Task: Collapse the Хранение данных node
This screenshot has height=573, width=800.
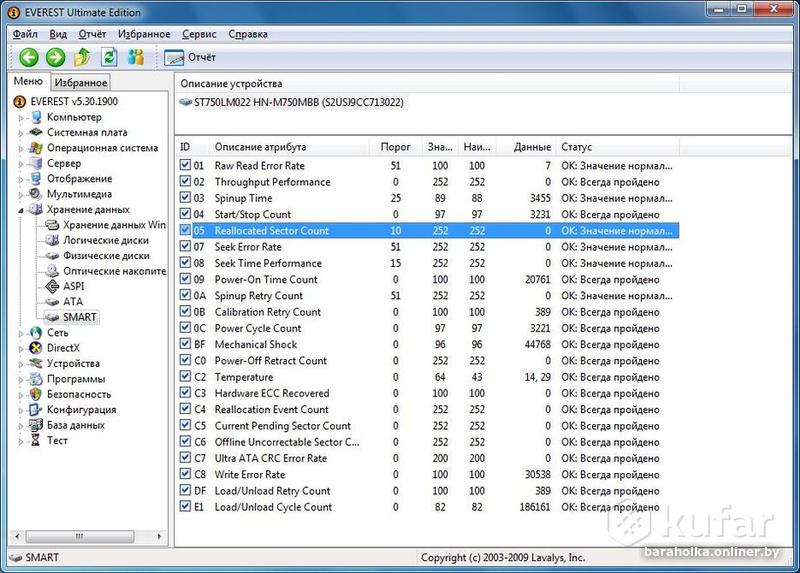Action: 21,210
